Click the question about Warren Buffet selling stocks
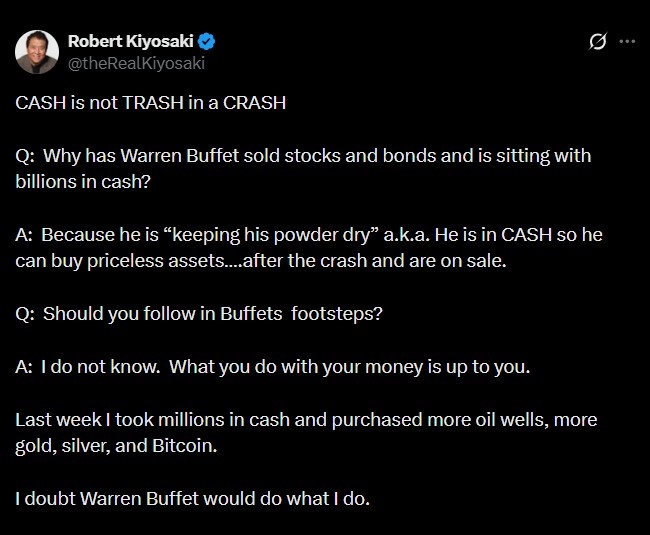This screenshot has width=650, height=535. 300,156
